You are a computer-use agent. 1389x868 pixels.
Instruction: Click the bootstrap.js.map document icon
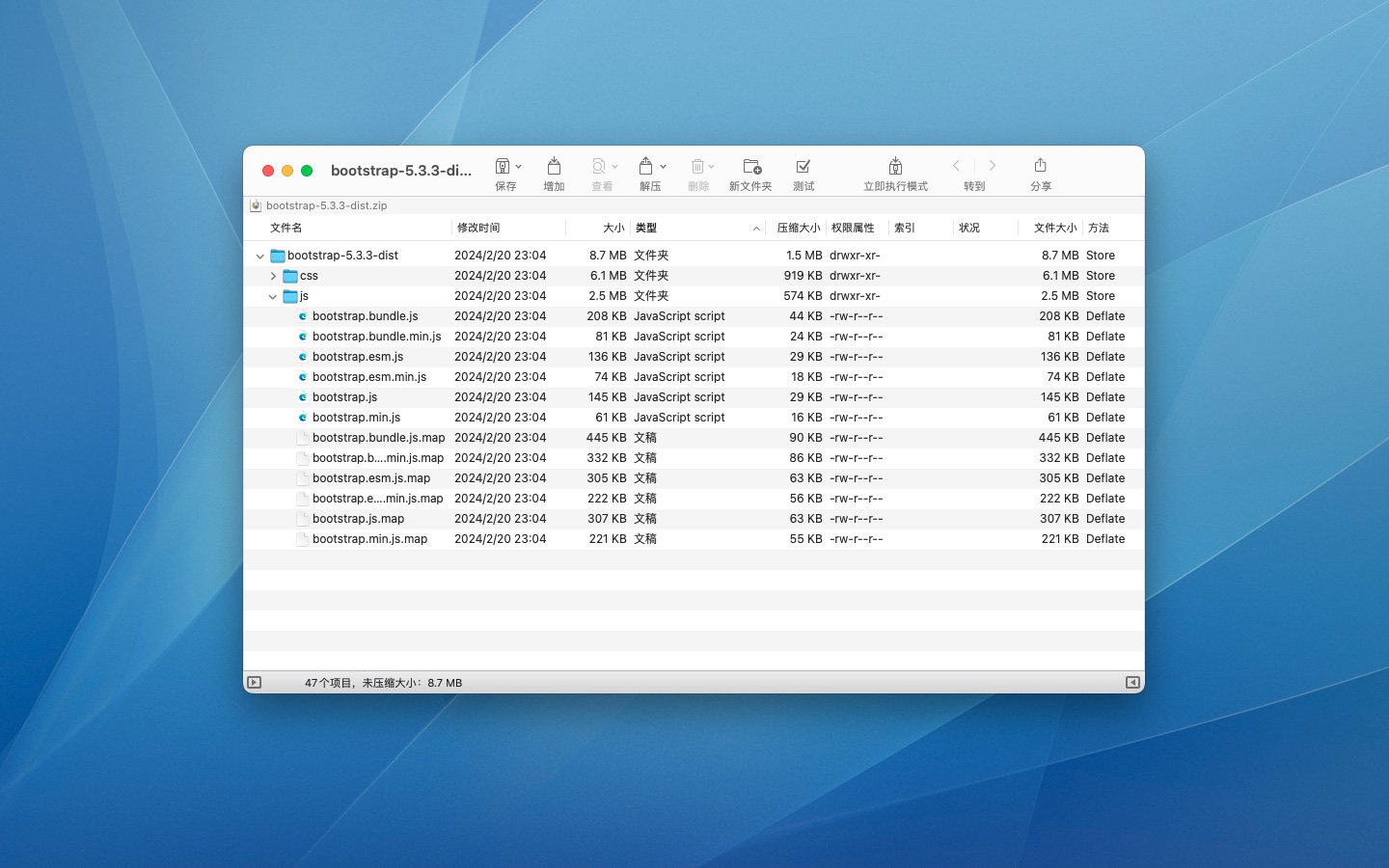tap(303, 519)
